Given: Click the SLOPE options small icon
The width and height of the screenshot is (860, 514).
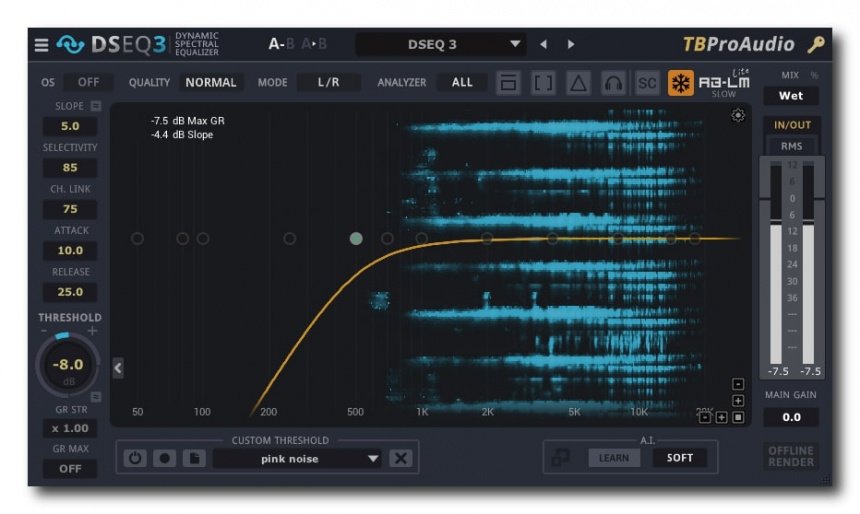Looking at the screenshot, I should click(96, 106).
